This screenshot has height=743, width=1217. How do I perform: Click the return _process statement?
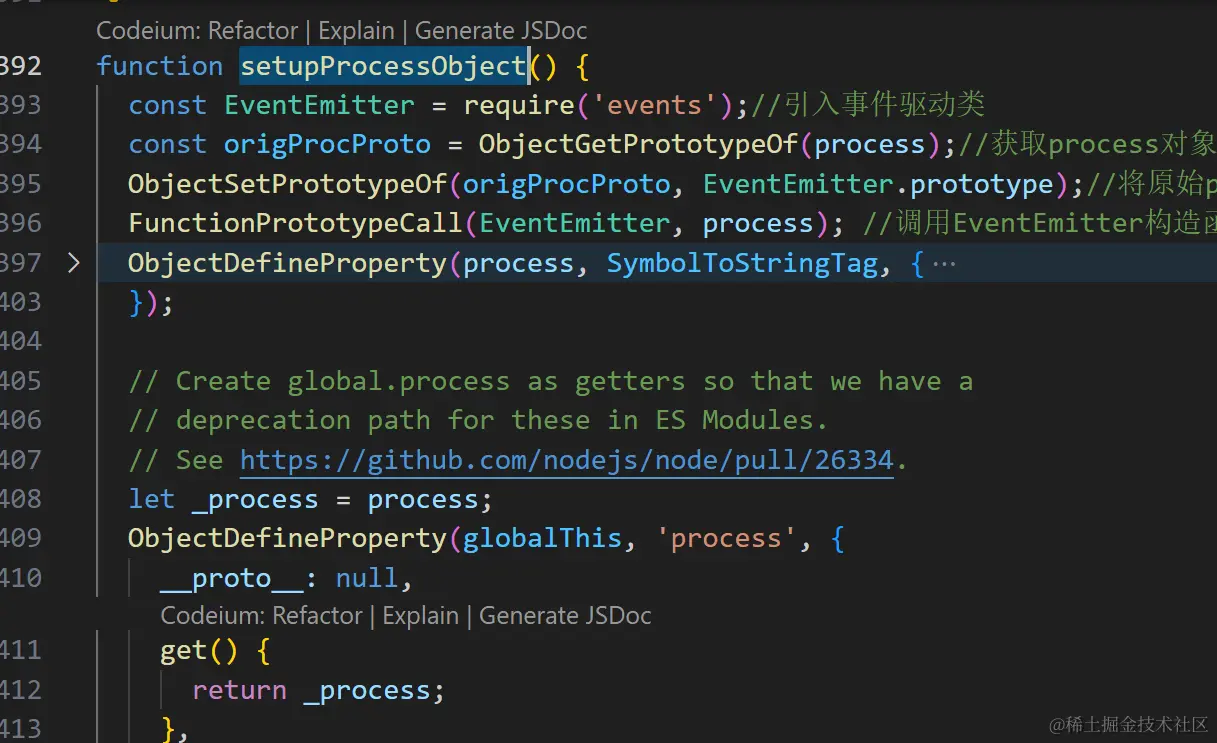pos(317,690)
